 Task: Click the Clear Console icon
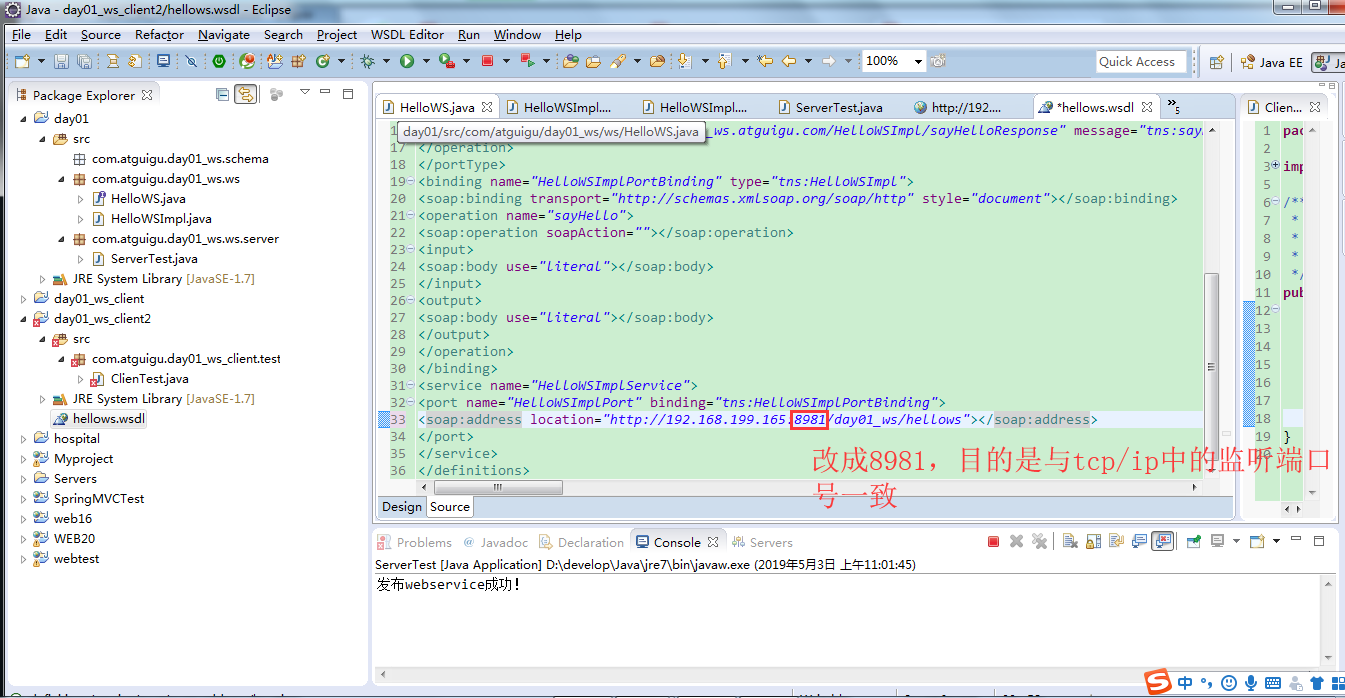pyautogui.click(x=1070, y=541)
